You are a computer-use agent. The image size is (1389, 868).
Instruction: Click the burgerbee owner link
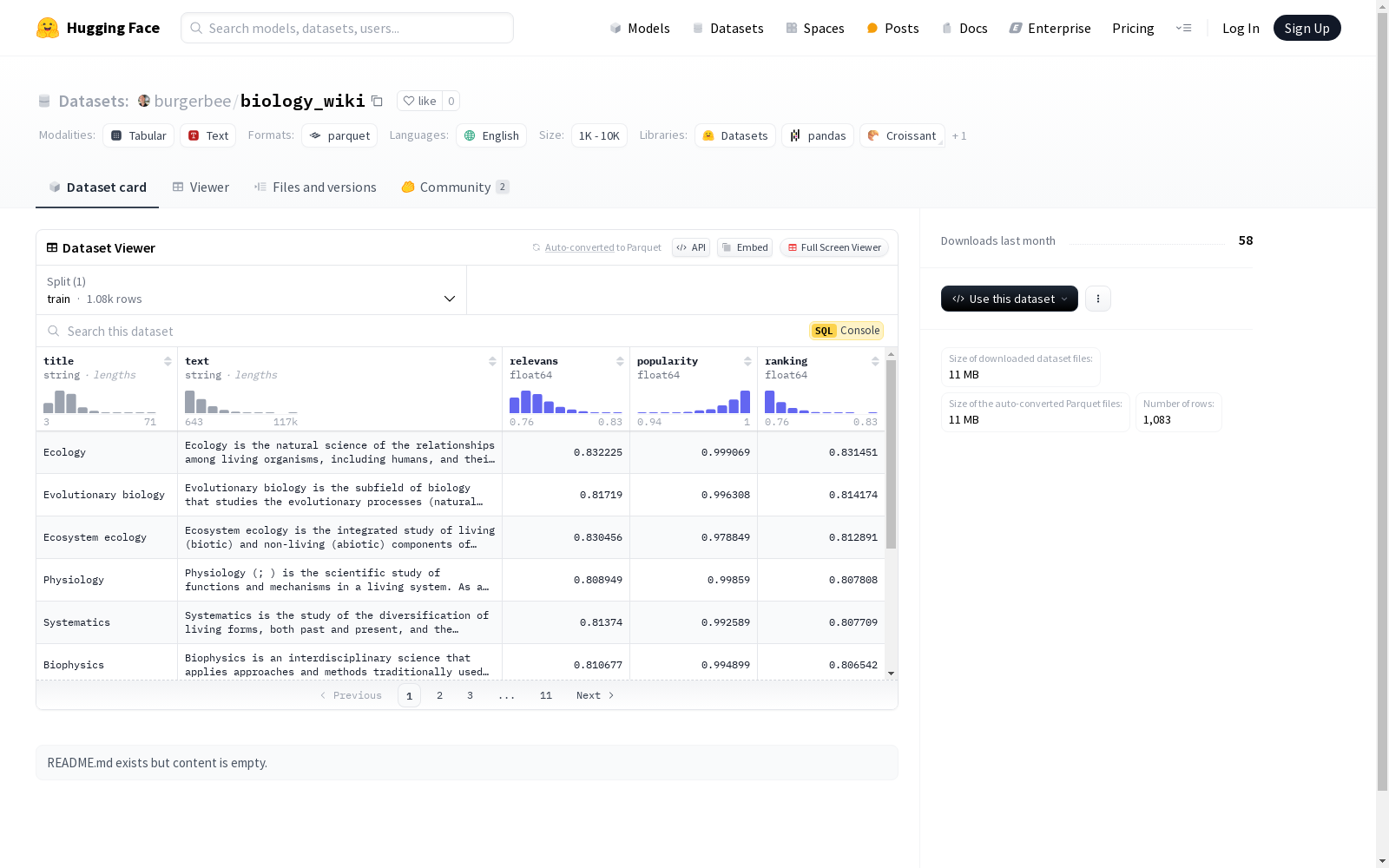(192, 101)
